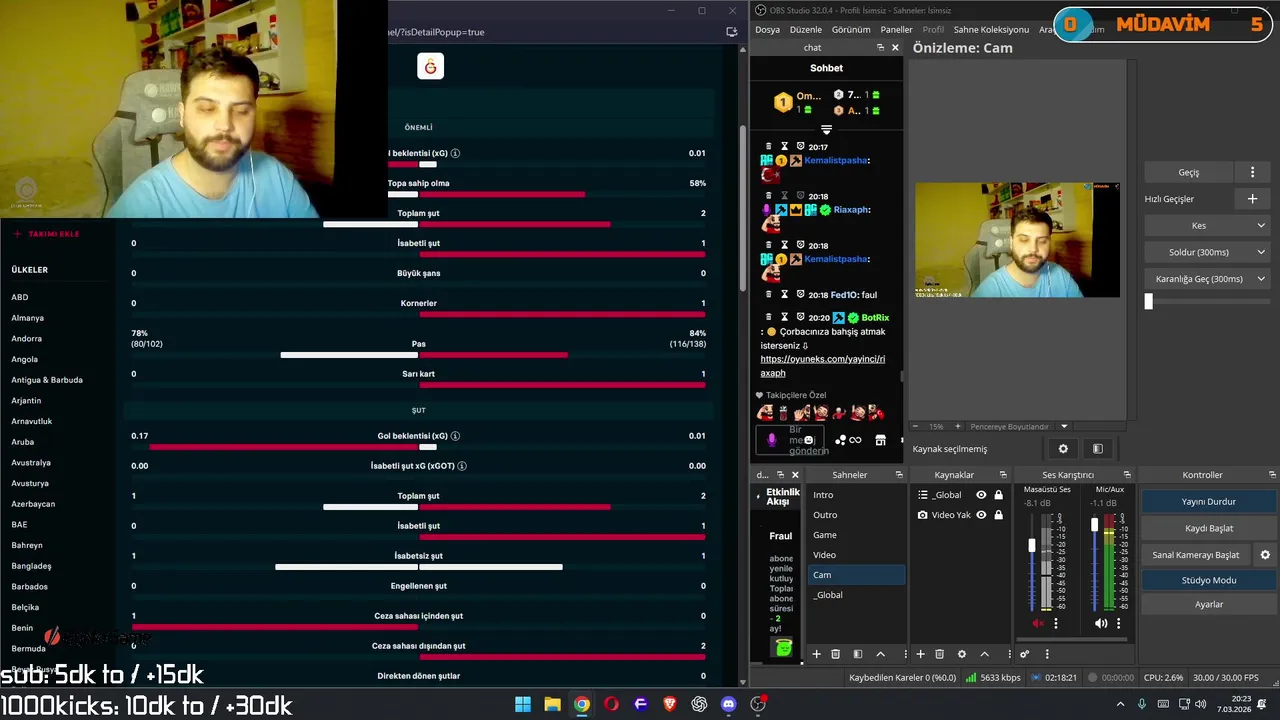Open File Explorer from the taskbar

point(552,704)
